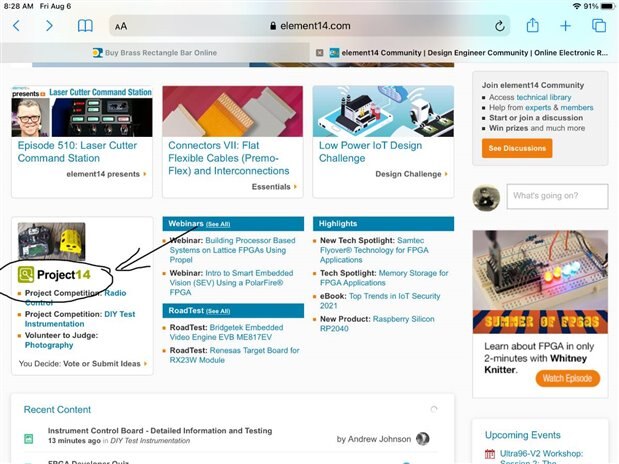This screenshot has width=619, height=464.
Task: Click the experts link
Action: point(538,107)
